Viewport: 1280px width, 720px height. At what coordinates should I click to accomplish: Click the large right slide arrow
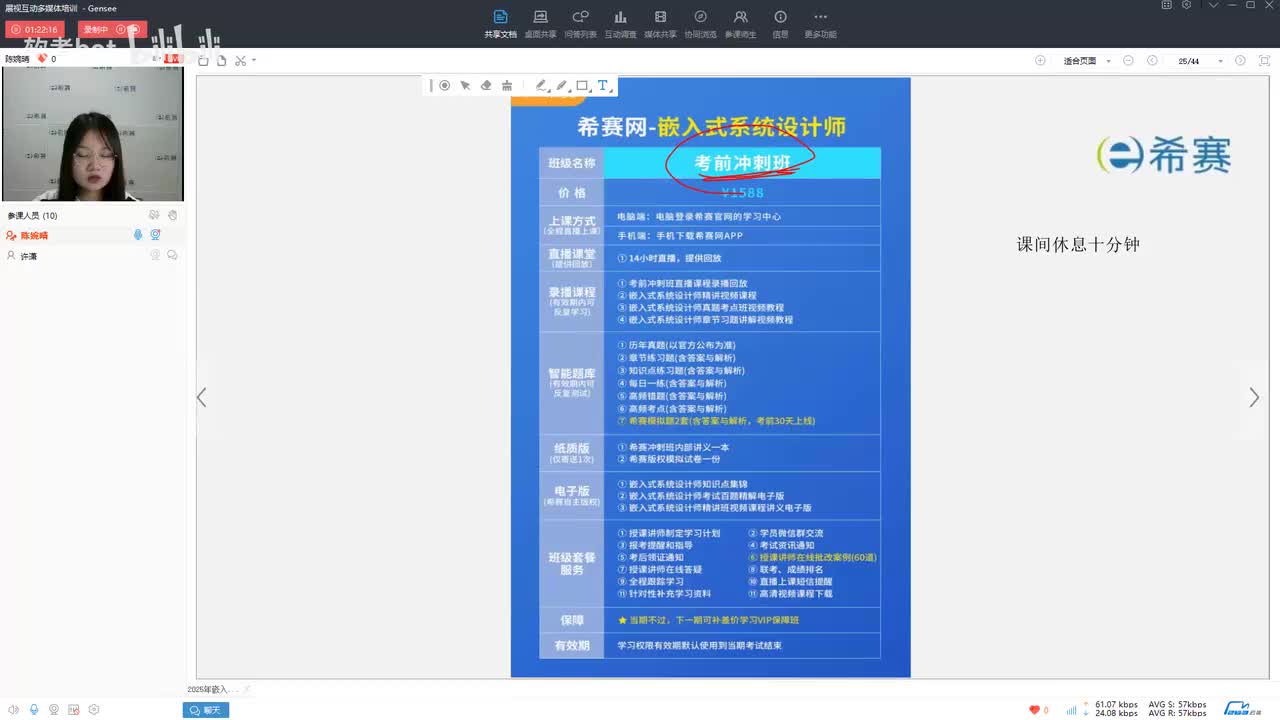tap(1254, 397)
